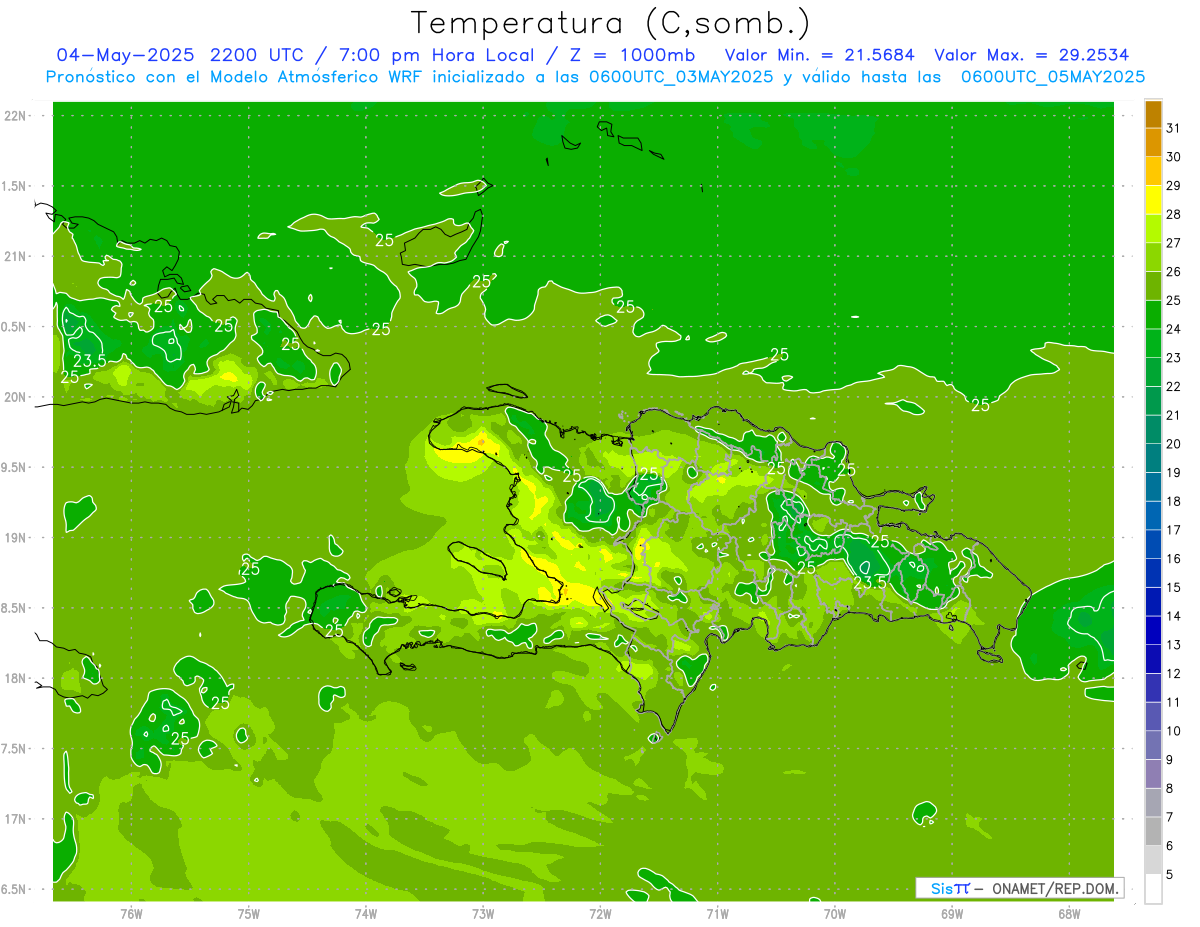1200x927 pixels.
Task: Click the dark blue swatch between 13 and 14
Action: pos(1153,630)
